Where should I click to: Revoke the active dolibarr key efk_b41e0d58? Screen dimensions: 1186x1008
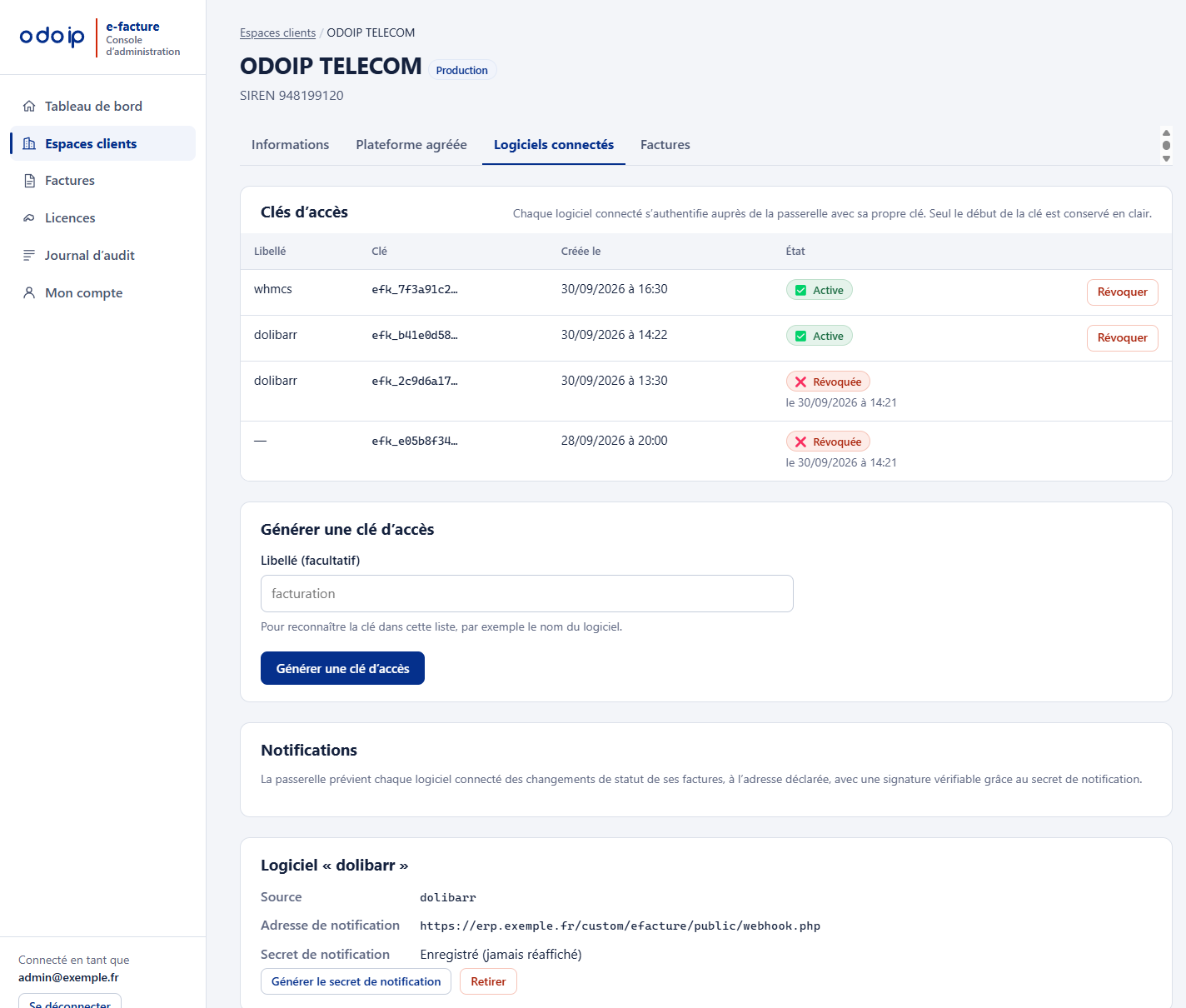(x=1122, y=338)
